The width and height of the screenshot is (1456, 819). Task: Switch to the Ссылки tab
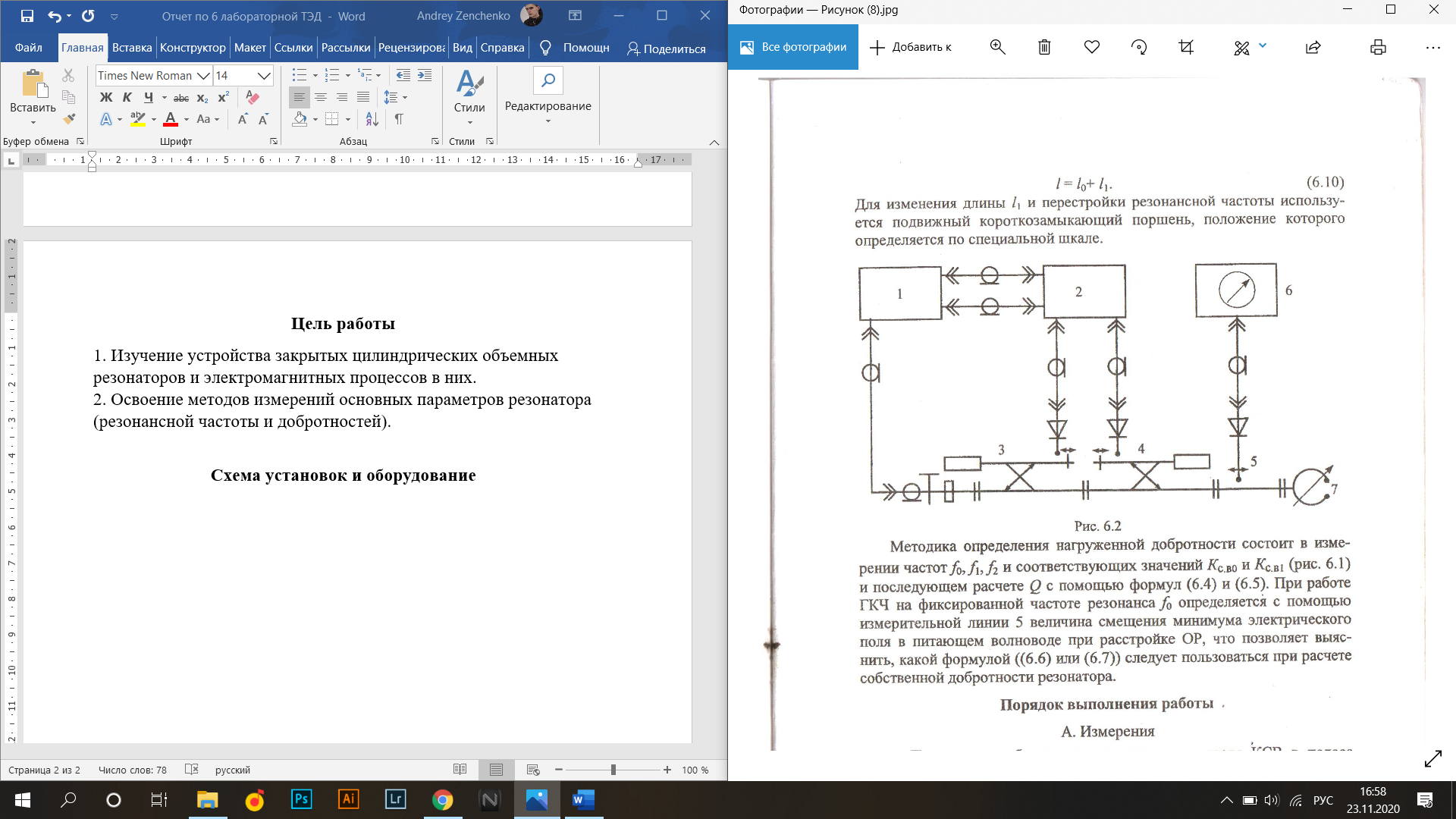293,48
